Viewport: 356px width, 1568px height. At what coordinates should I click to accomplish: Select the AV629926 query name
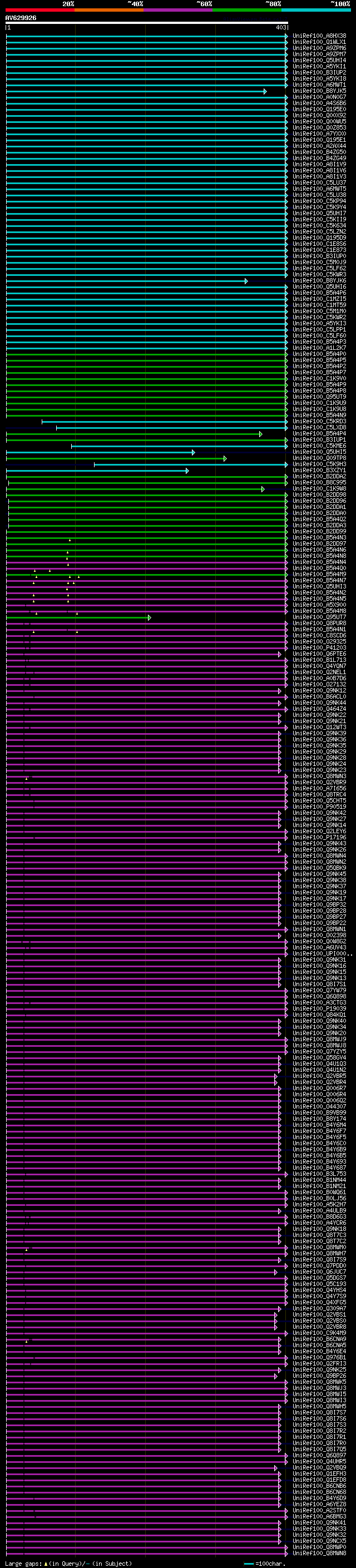[21, 18]
